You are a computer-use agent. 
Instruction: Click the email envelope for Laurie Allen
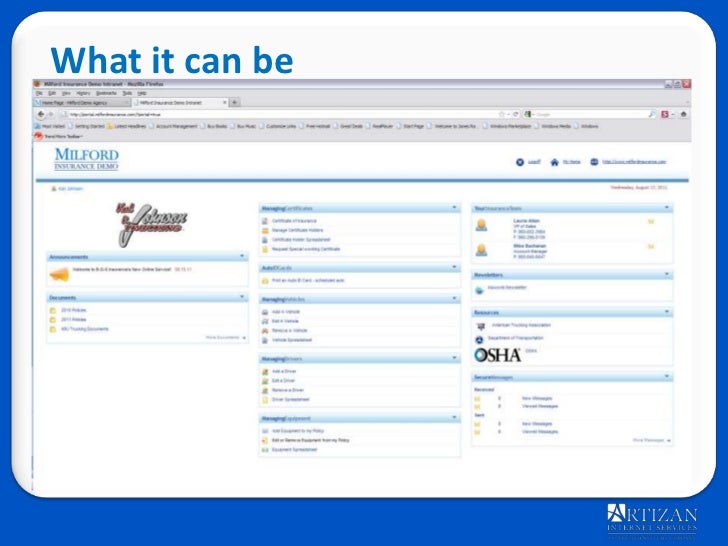651,221
